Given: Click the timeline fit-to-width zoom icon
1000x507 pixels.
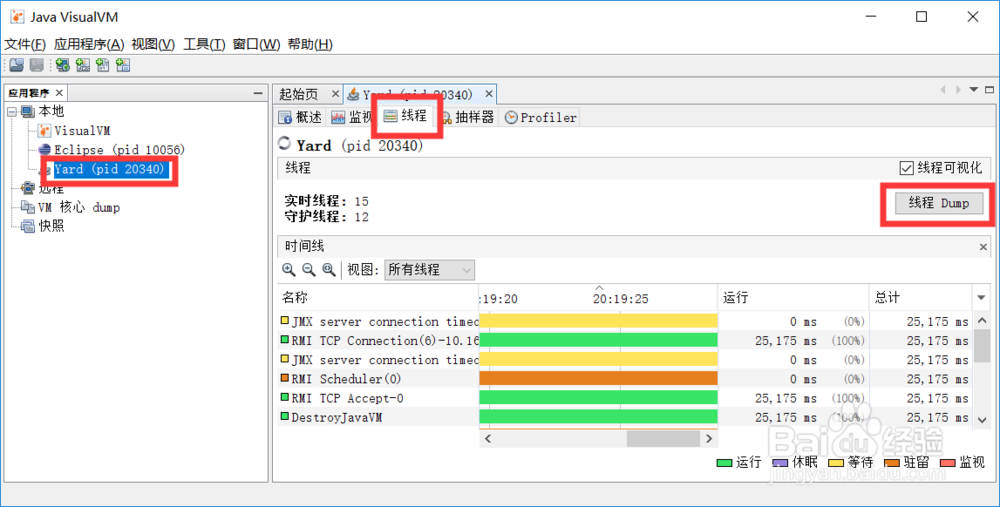Looking at the screenshot, I should tap(329, 270).
